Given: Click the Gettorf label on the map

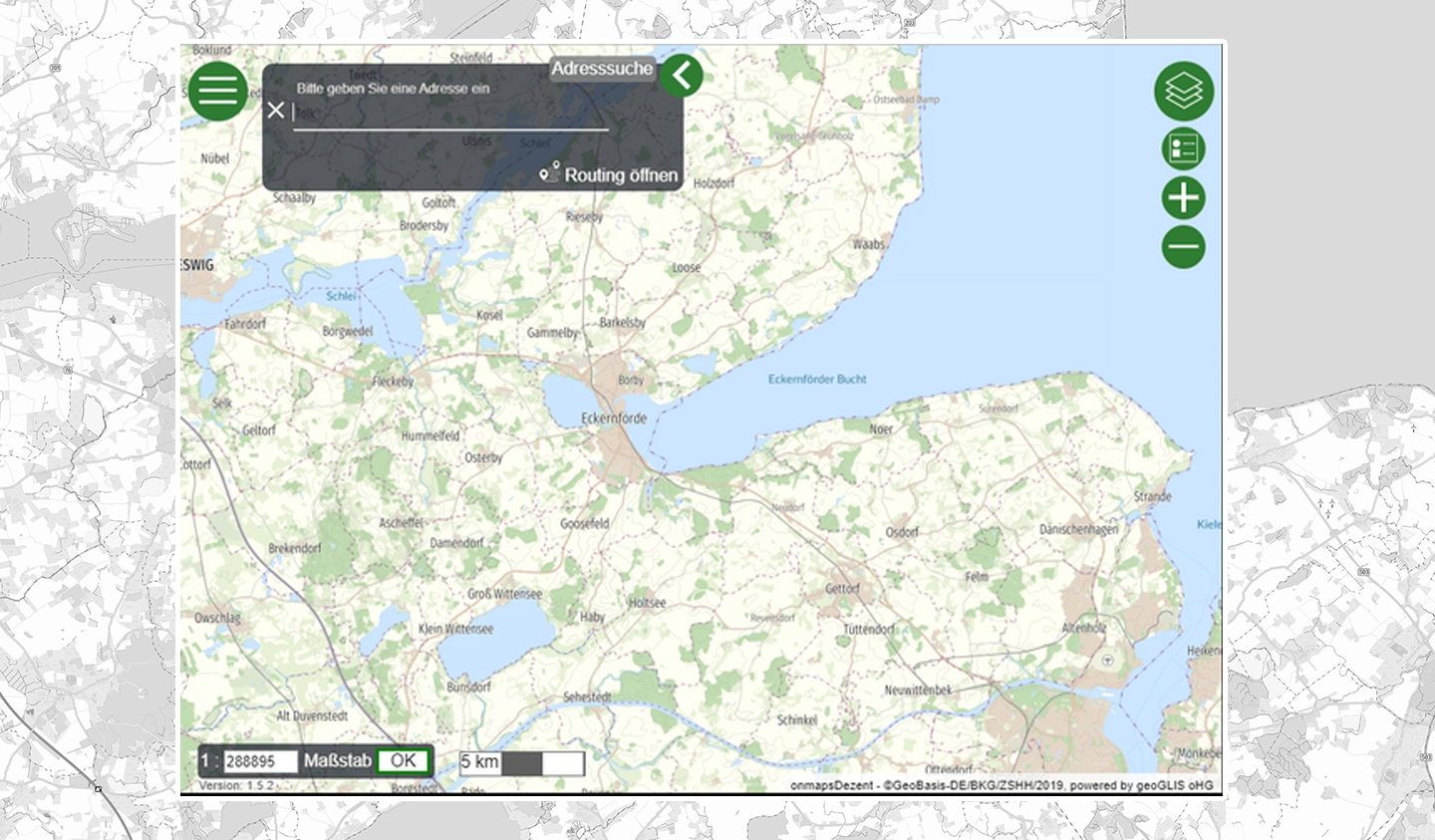Looking at the screenshot, I should click(842, 589).
